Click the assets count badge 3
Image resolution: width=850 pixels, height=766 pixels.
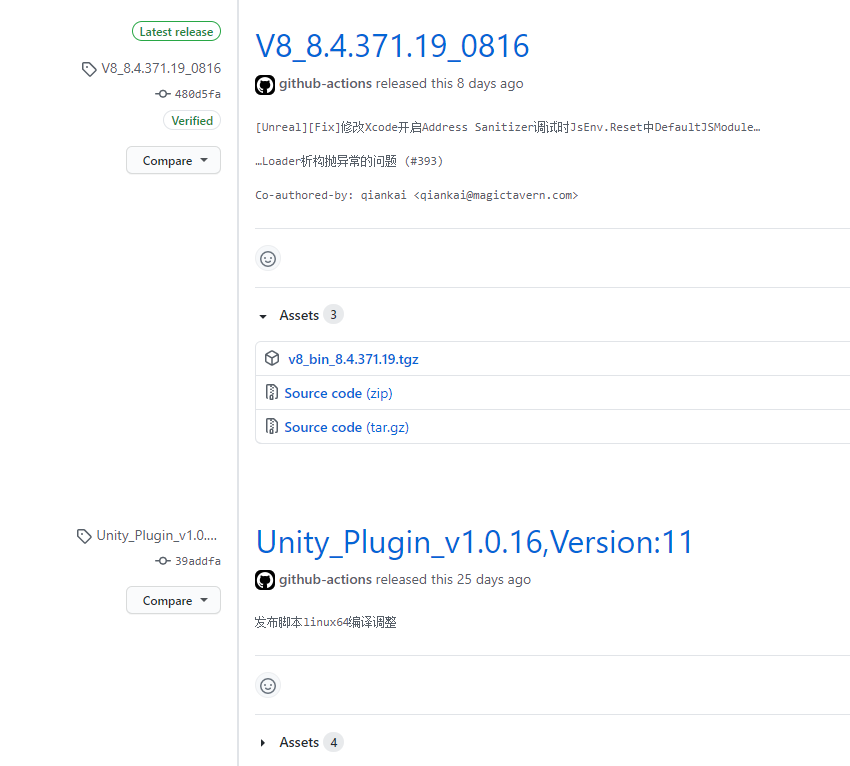[x=333, y=314]
